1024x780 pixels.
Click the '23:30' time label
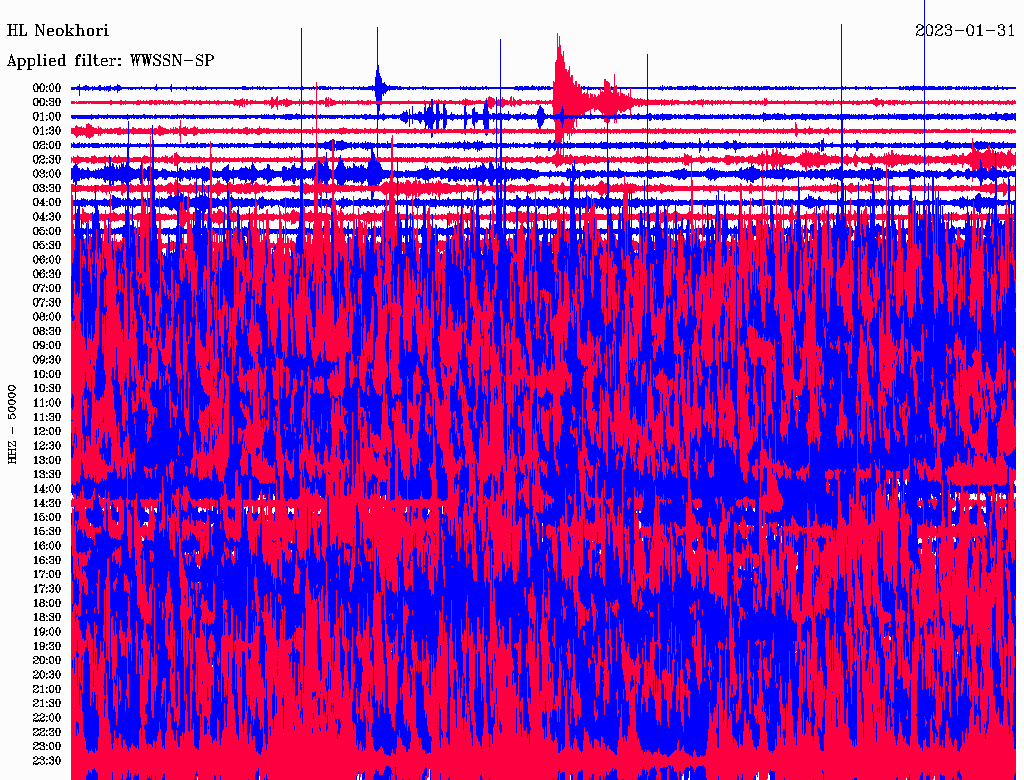[x=47, y=761]
